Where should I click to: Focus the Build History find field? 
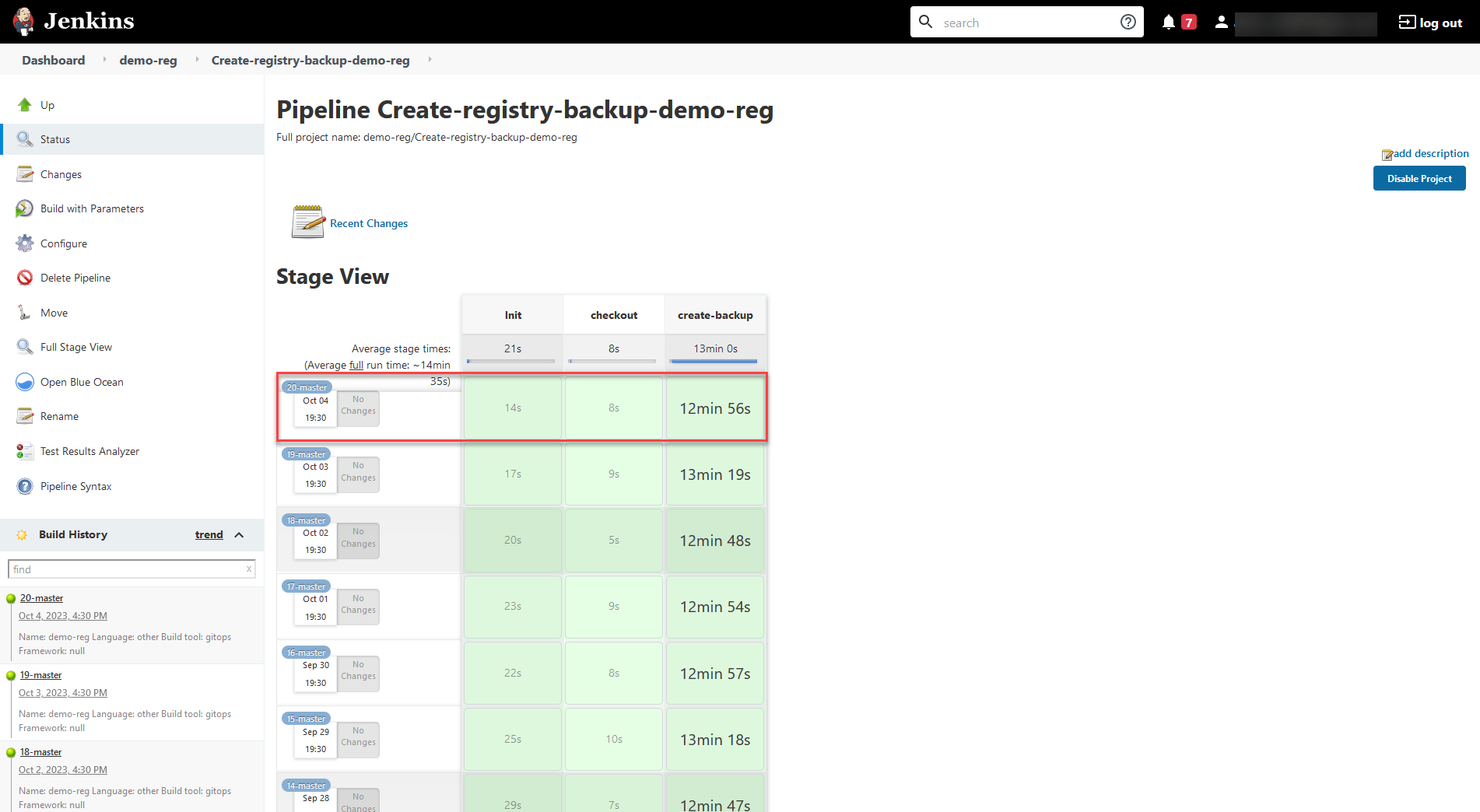click(x=132, y=569)
